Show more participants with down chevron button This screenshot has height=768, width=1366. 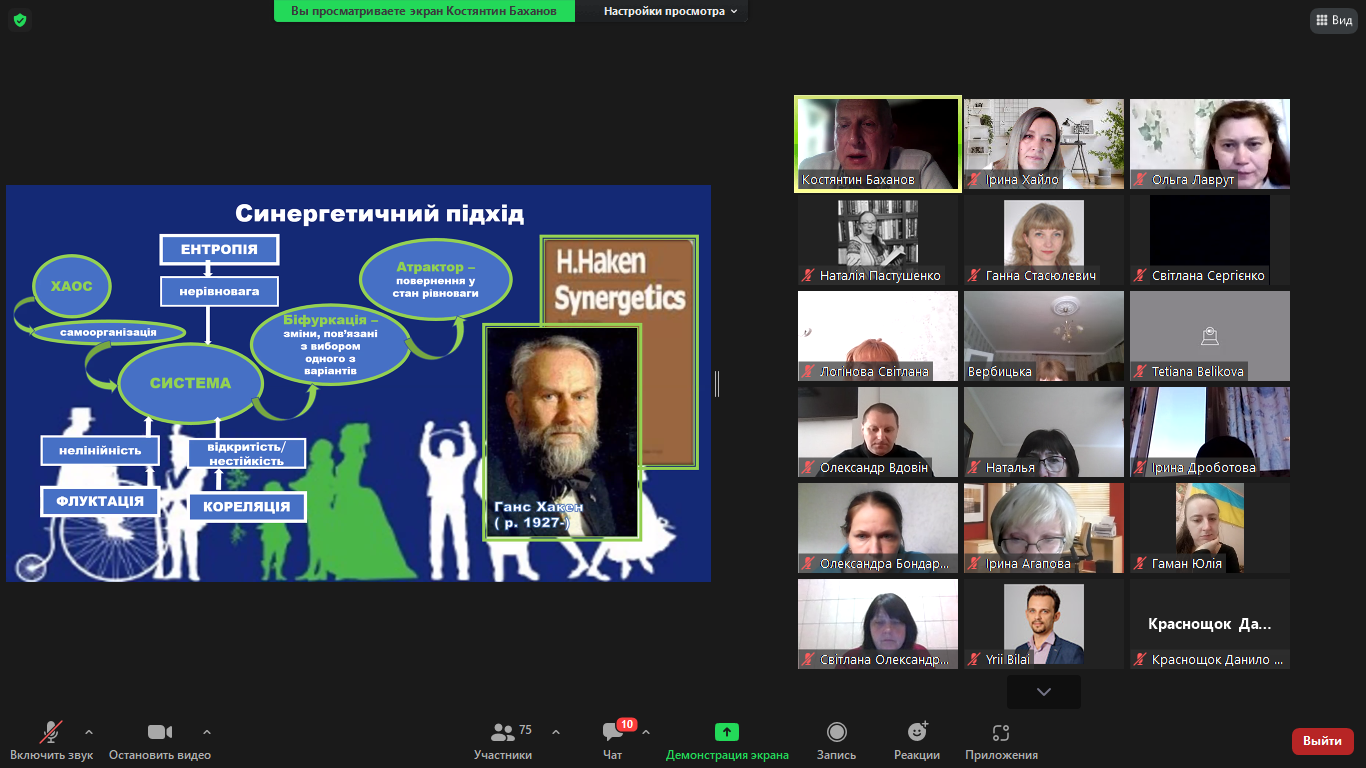[x=1043, y=692]
